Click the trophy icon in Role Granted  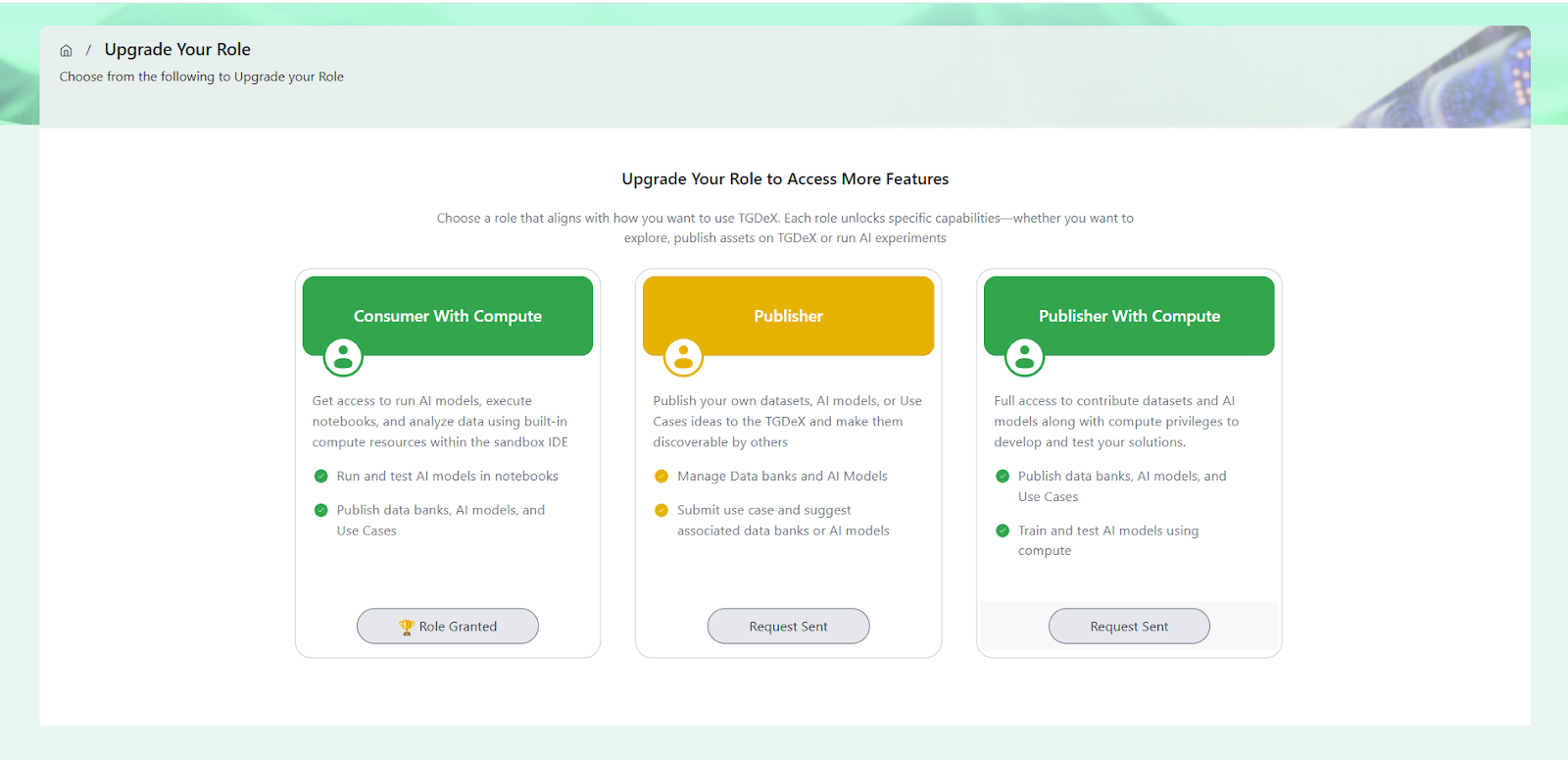pyautogui.click(x=407, y=627)
